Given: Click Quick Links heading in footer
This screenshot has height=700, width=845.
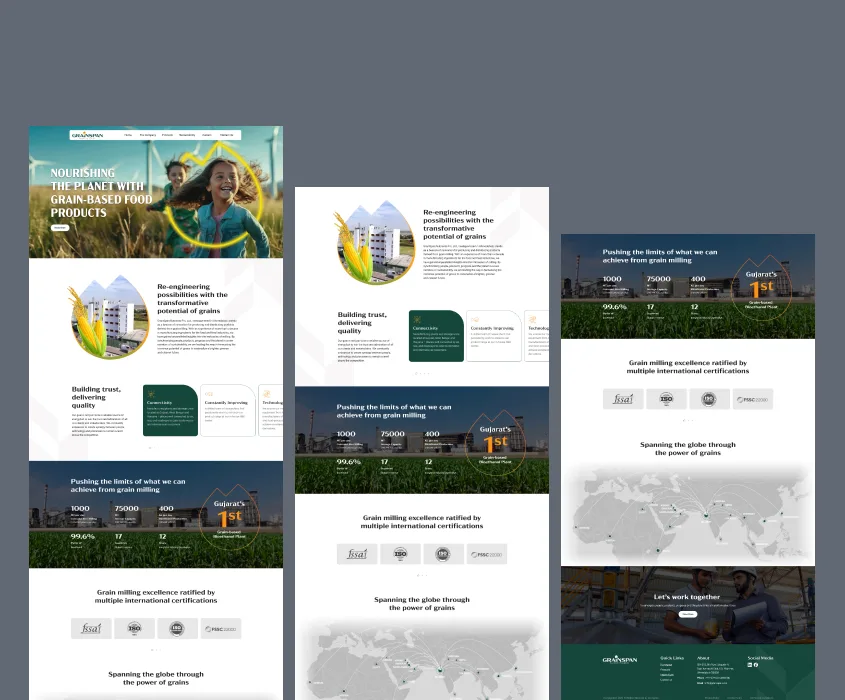Looking at the screenshot, I should point(672,658).
